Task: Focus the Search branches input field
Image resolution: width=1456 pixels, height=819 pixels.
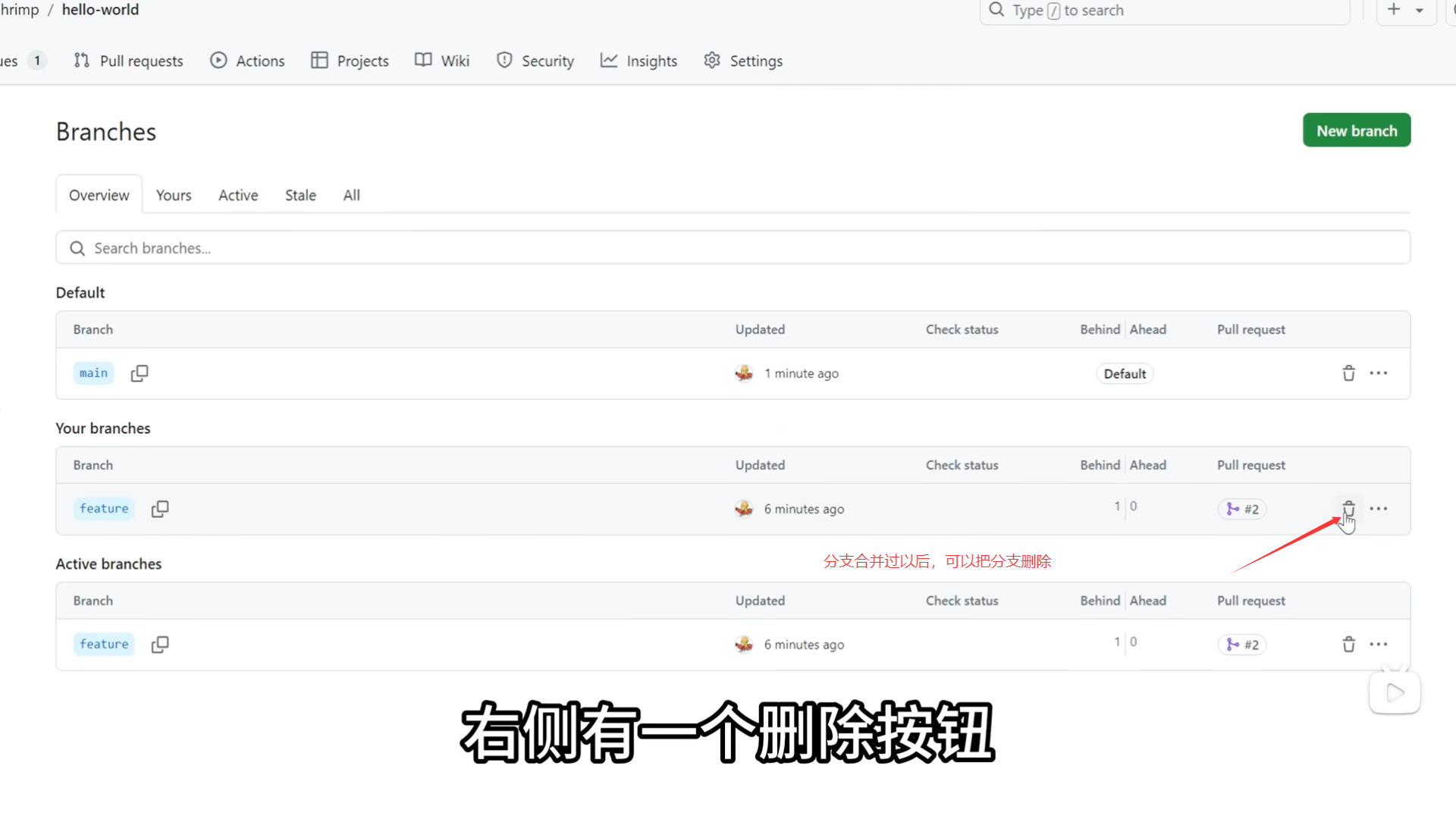Action: [x=733, y=248]
